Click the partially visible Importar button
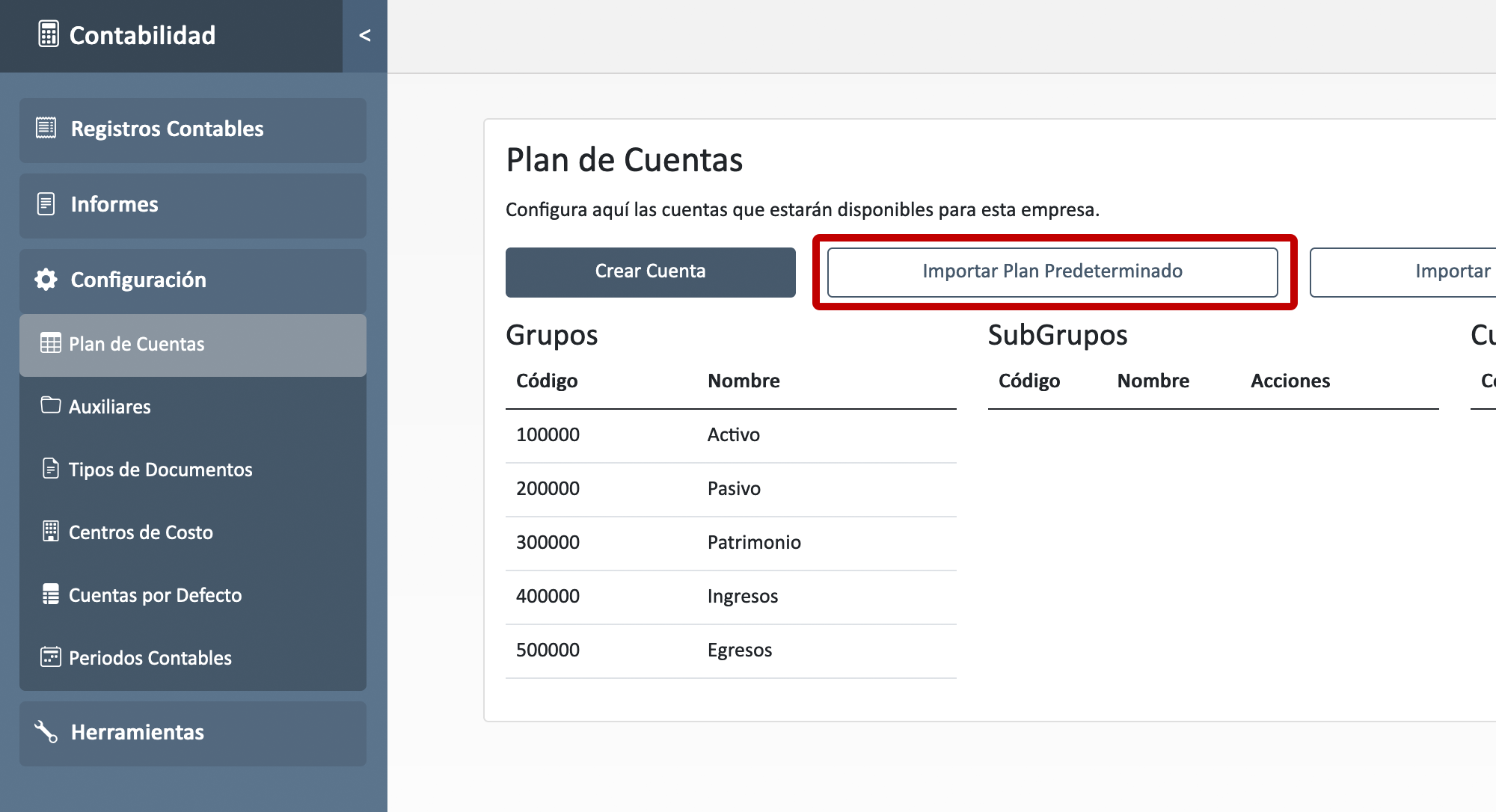 (x=1421, y=271)
